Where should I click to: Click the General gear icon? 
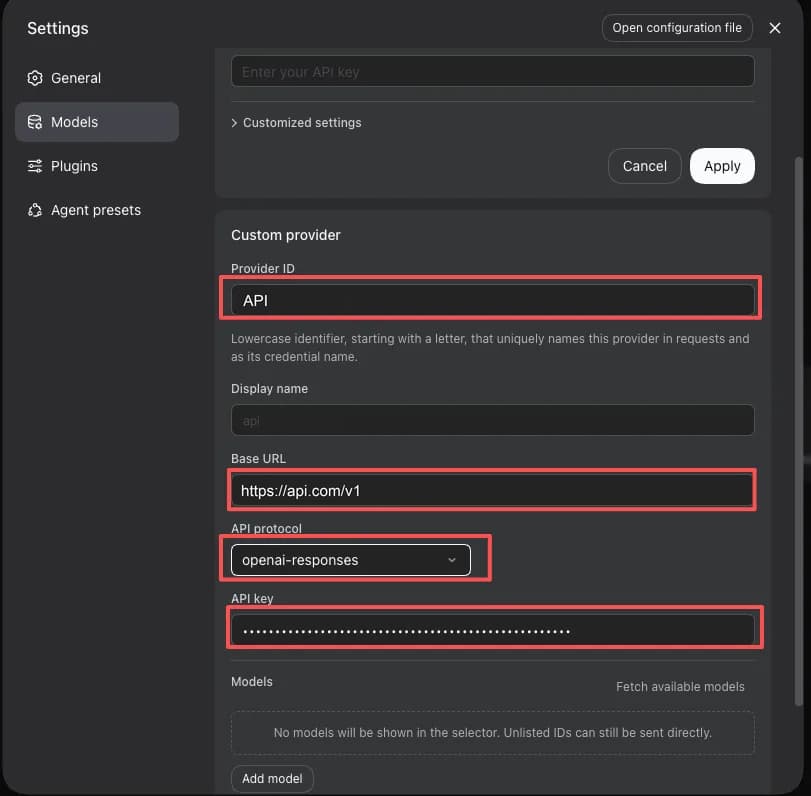tap(35, 78)
